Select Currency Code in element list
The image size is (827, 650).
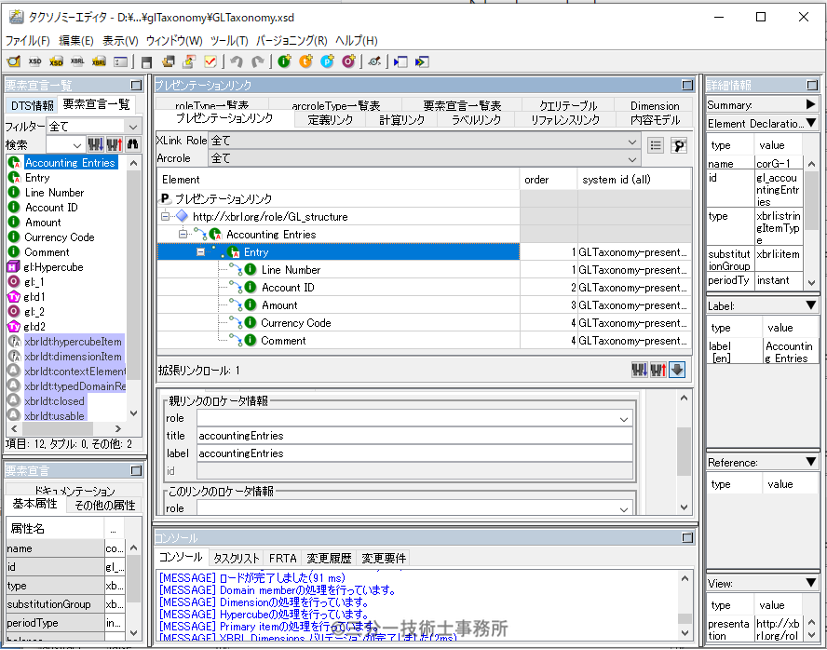coord(59,237)
